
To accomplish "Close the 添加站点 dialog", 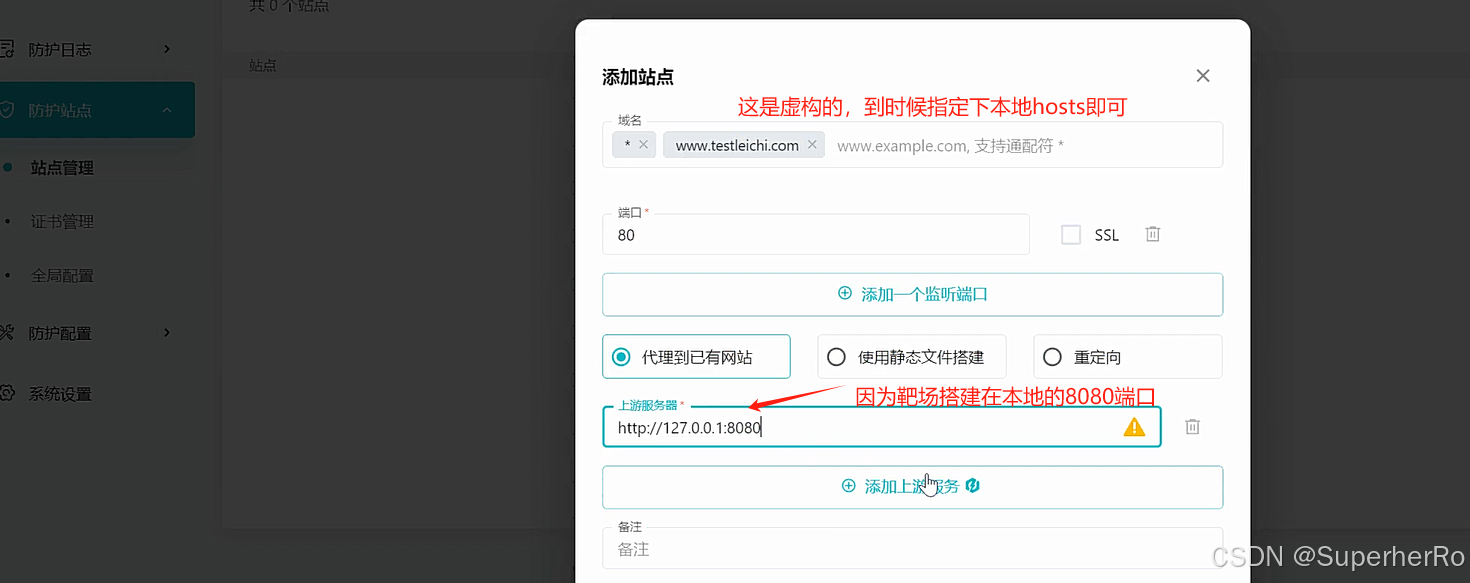I will (1203, 76).
